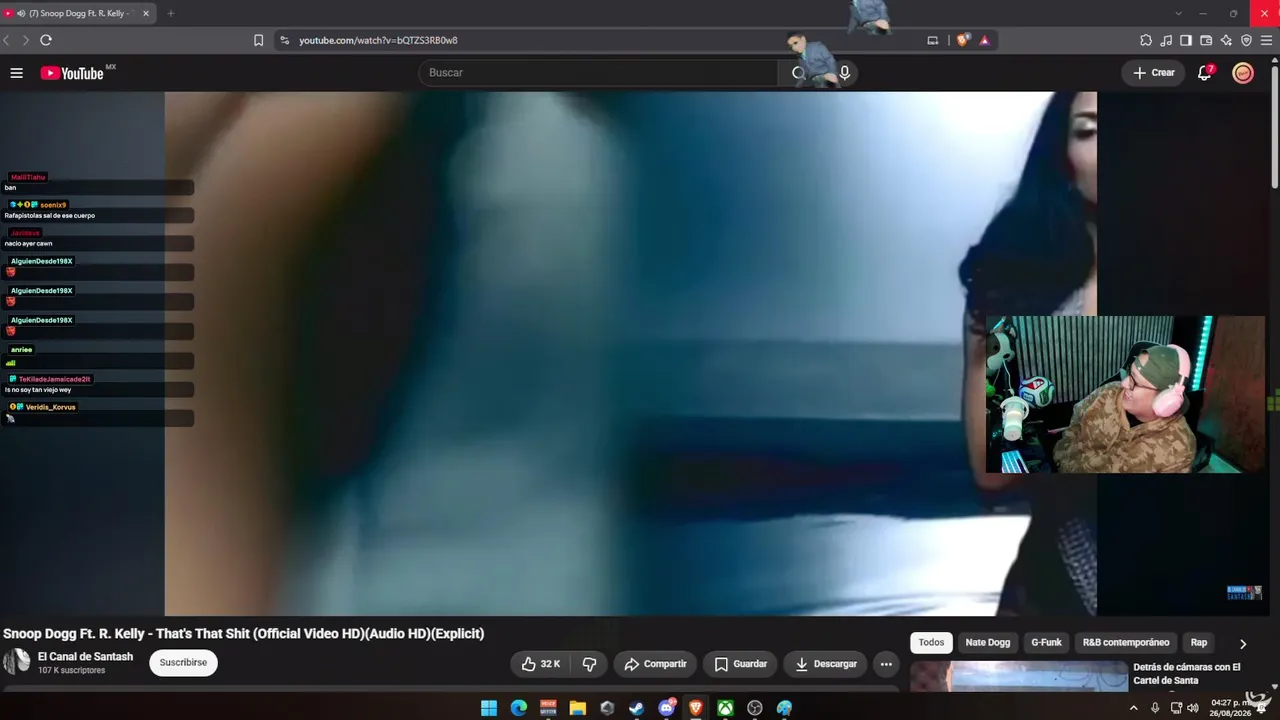Show hidden system tray icons
The width and height of the screenshot is (1280, 720).
1133,708
